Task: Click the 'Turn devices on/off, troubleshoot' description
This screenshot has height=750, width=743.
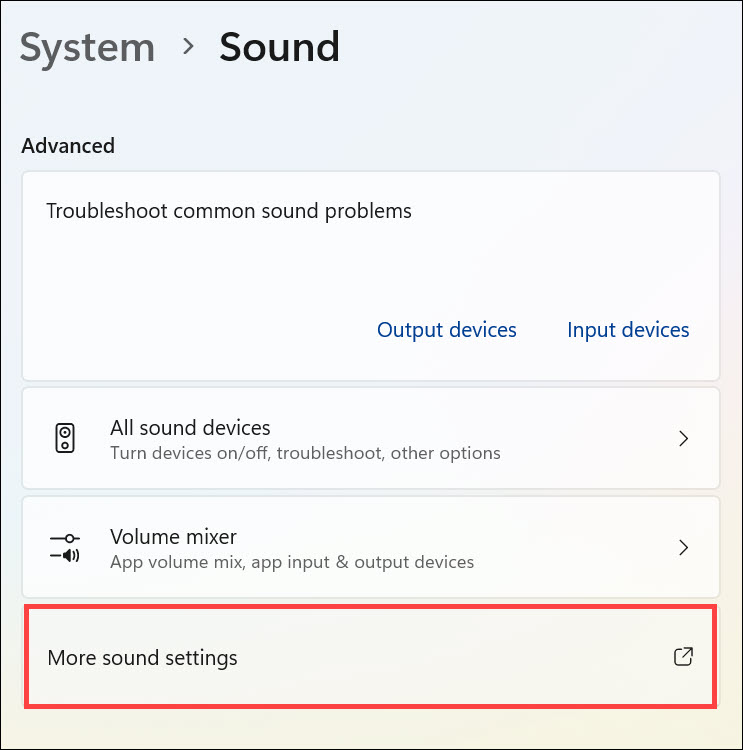Action: click(305, 453)
